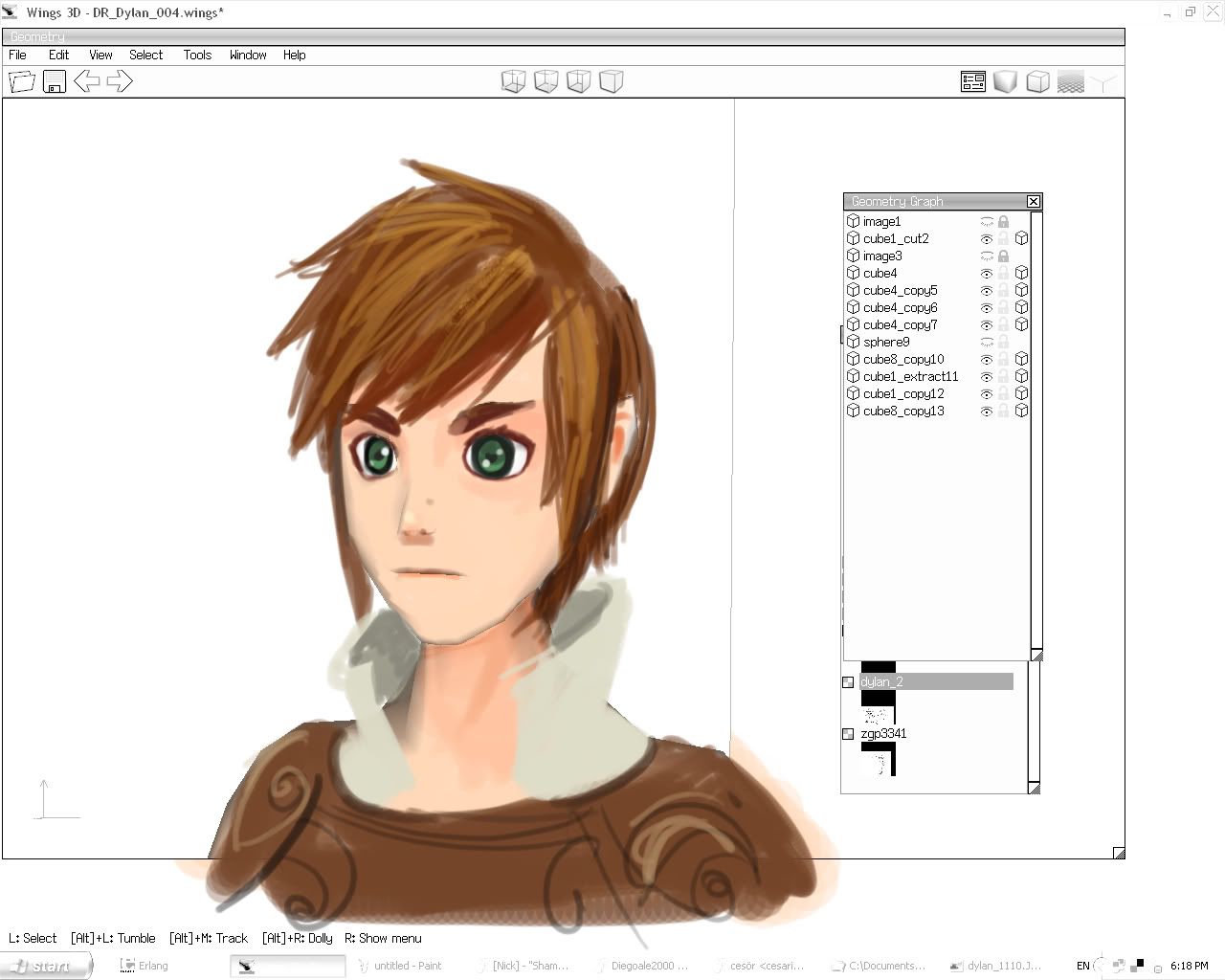Toggle wireframe cube icon for cube8_copy13
The width and height of the screenshot is (1225, 980).
click(x=1021, y=411)
